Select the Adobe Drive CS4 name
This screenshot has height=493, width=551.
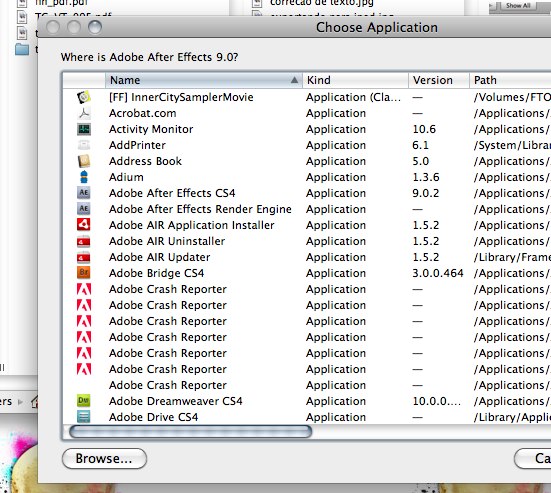[154, 417]
